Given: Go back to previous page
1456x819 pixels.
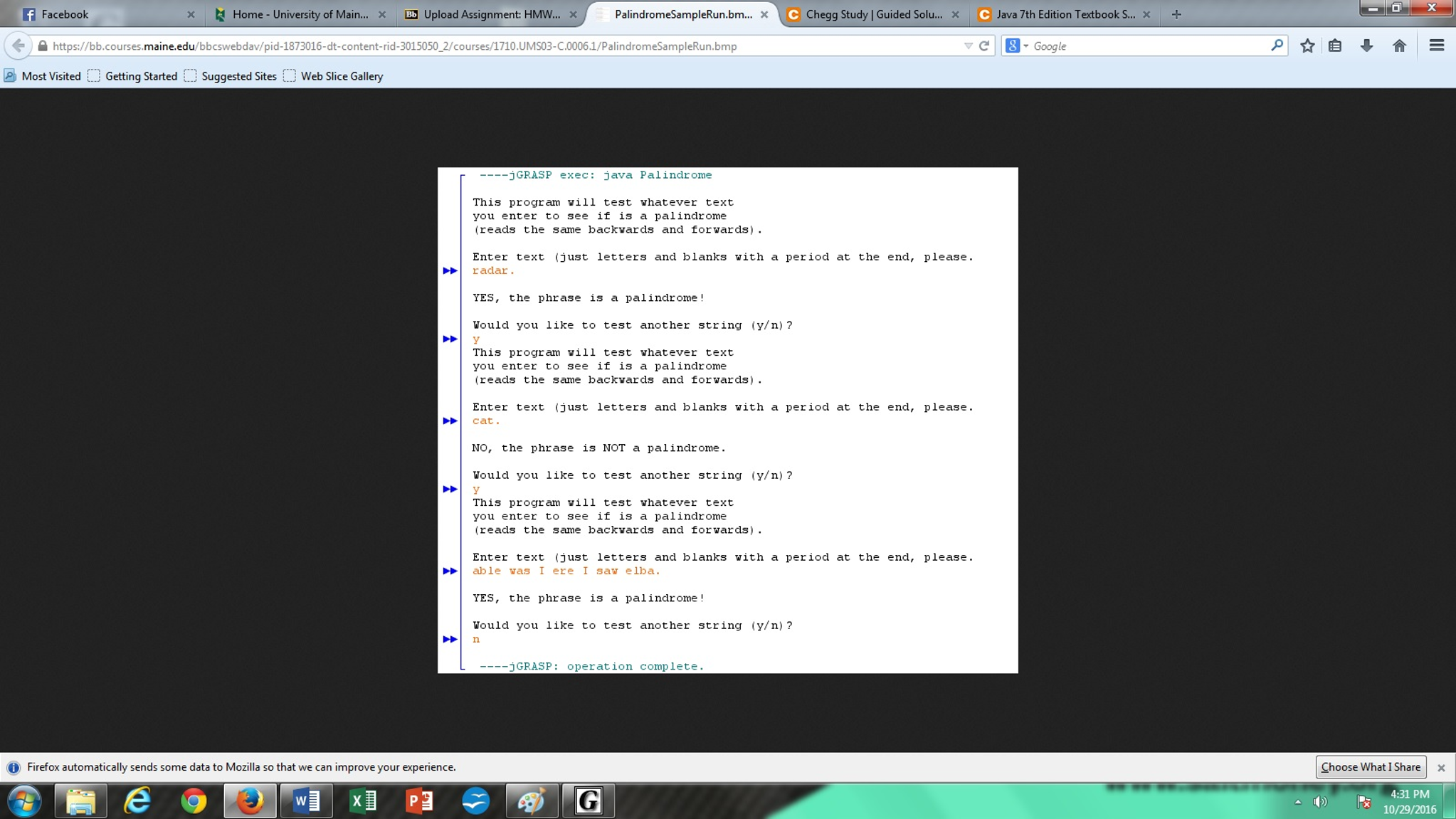Looking at the screenshot, I should [x=19, y=46].
